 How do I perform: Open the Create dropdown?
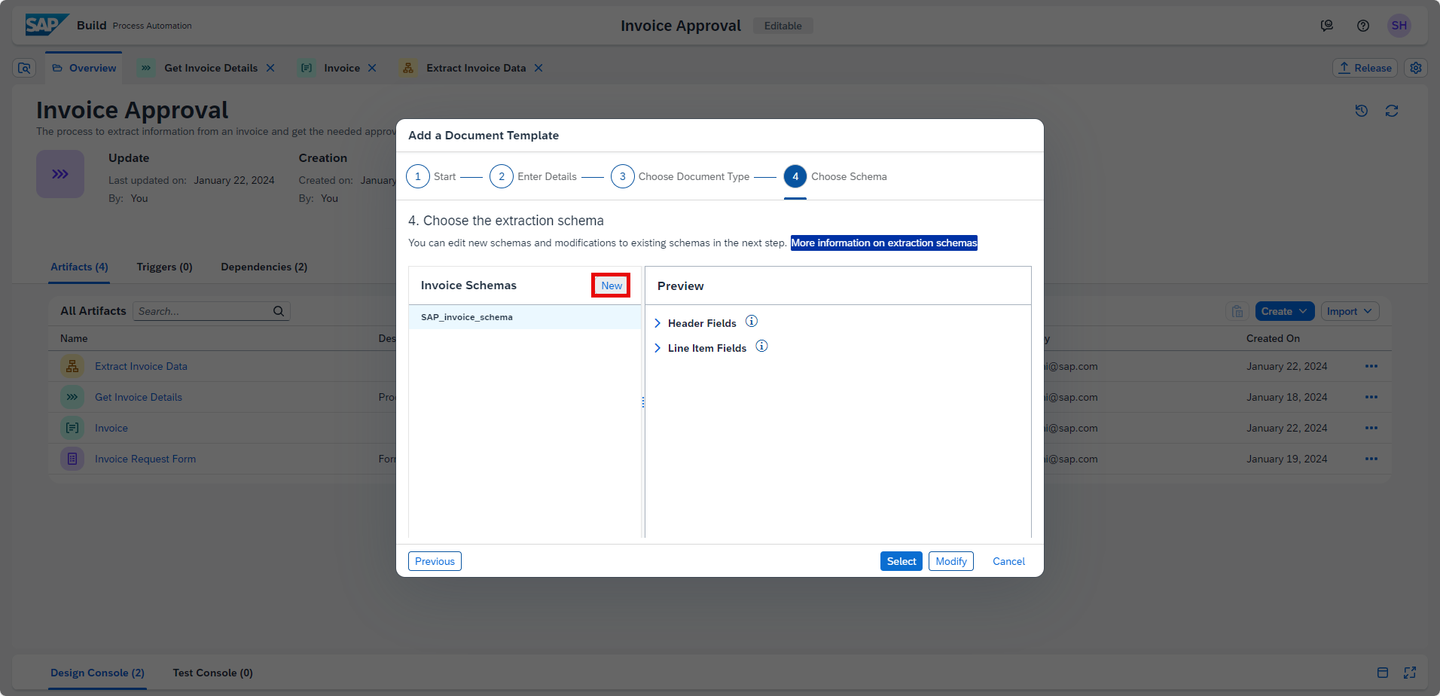(1285, 311)
